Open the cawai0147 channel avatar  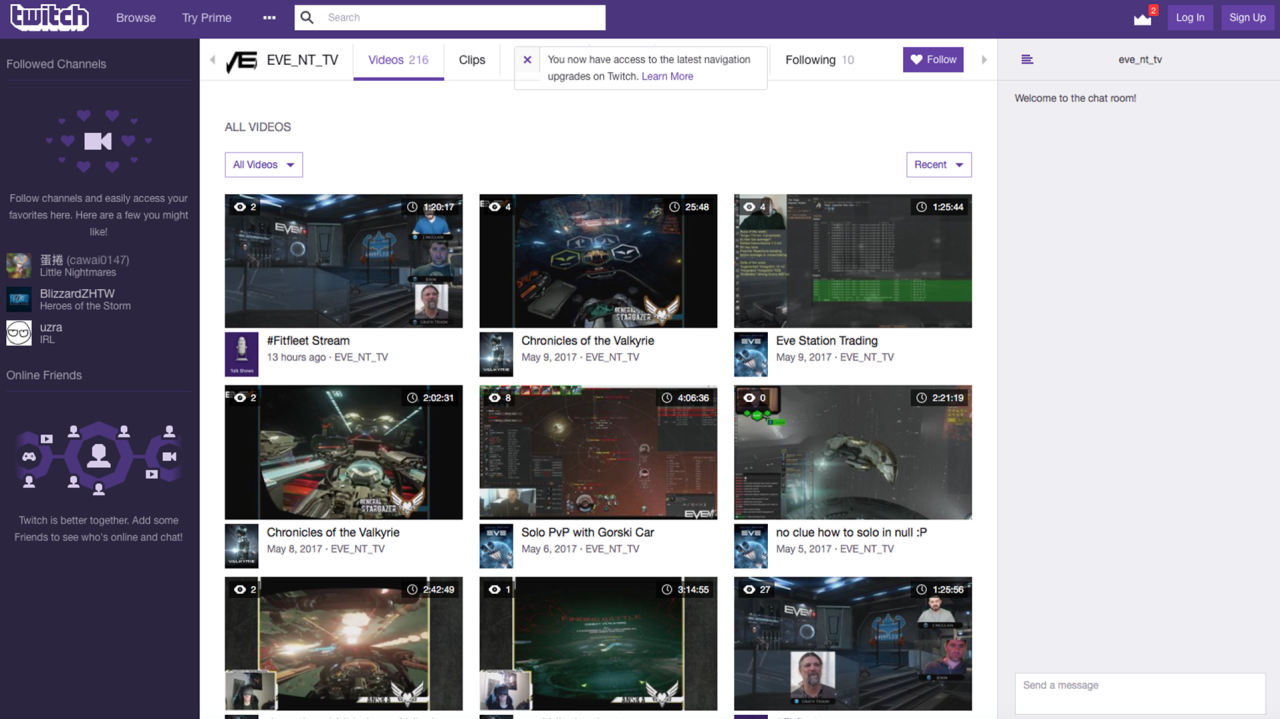19,266
